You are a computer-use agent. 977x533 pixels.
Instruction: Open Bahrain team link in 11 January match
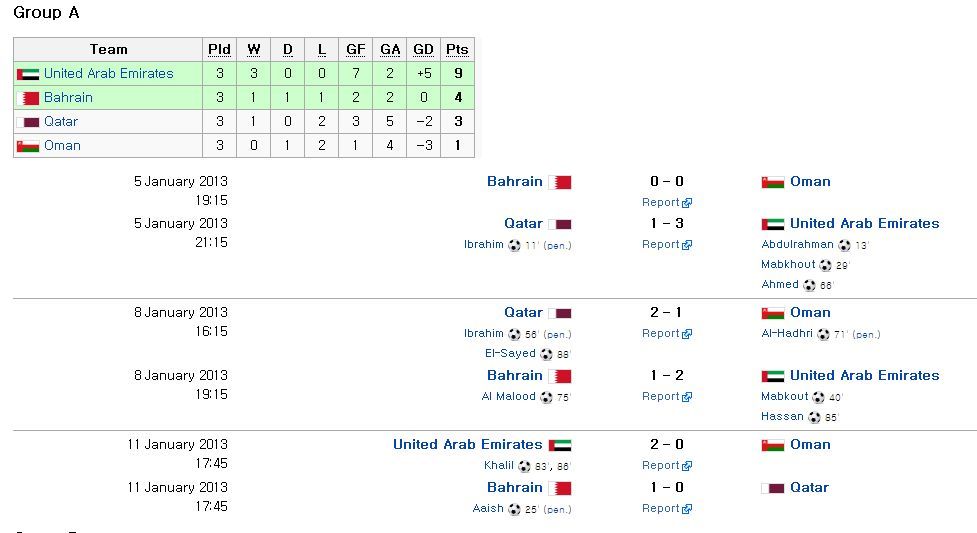(x=515, y=487)
